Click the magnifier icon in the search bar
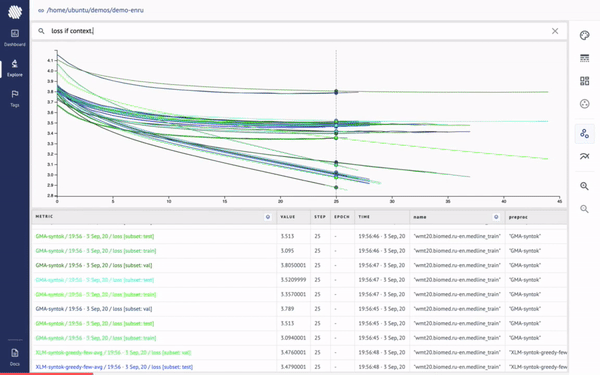Viewport: 600px width, 375px height. (x=41, y=31)
